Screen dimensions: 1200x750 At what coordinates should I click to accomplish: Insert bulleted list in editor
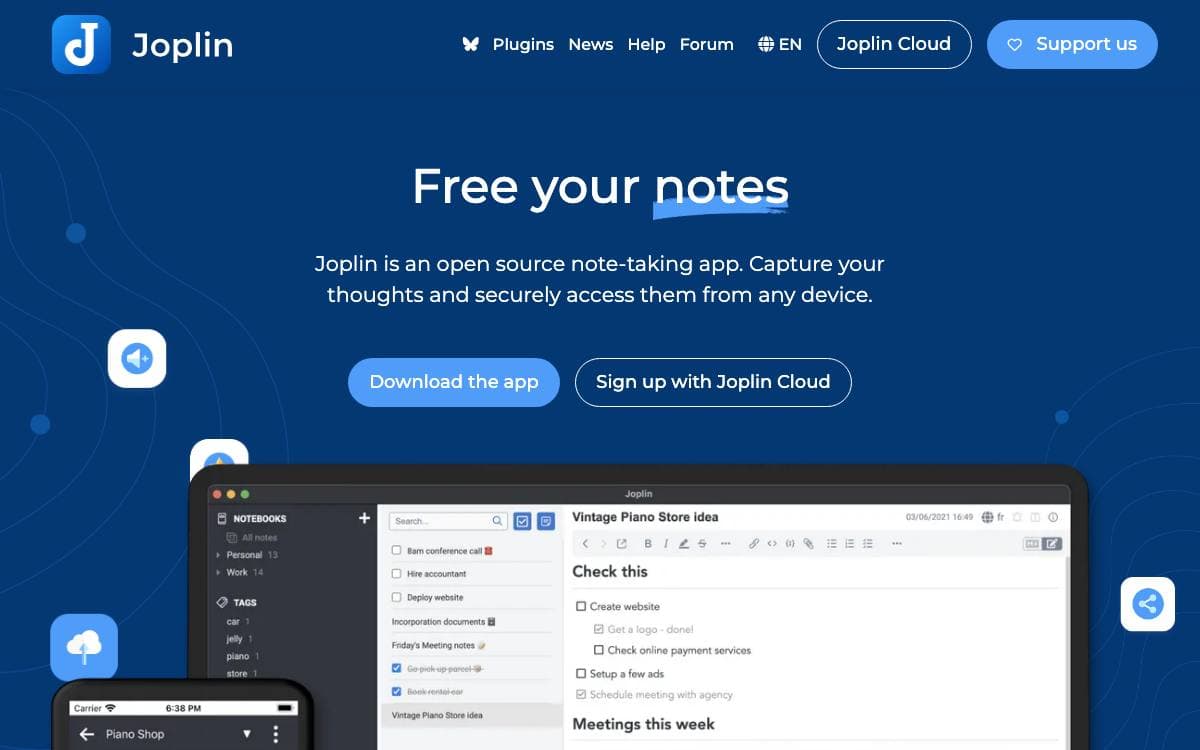pyautogui.click(x=832, y=543)
